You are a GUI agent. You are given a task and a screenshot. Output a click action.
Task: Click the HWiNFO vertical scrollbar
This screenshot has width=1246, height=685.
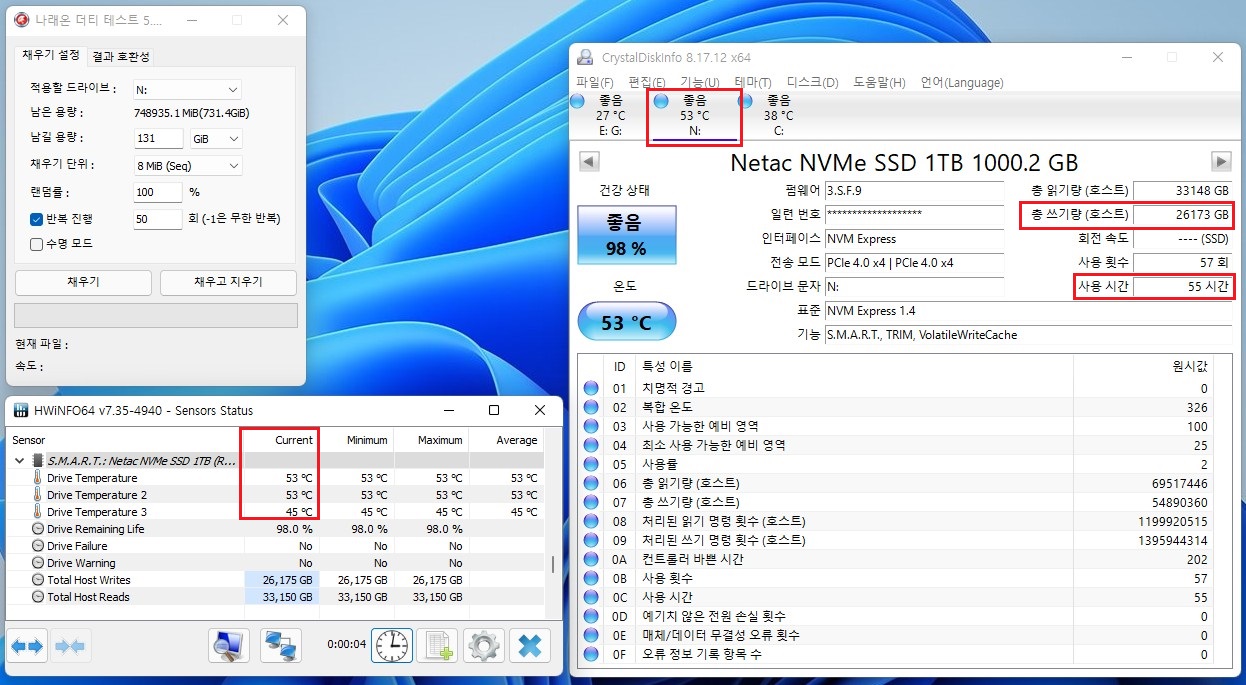553,563
